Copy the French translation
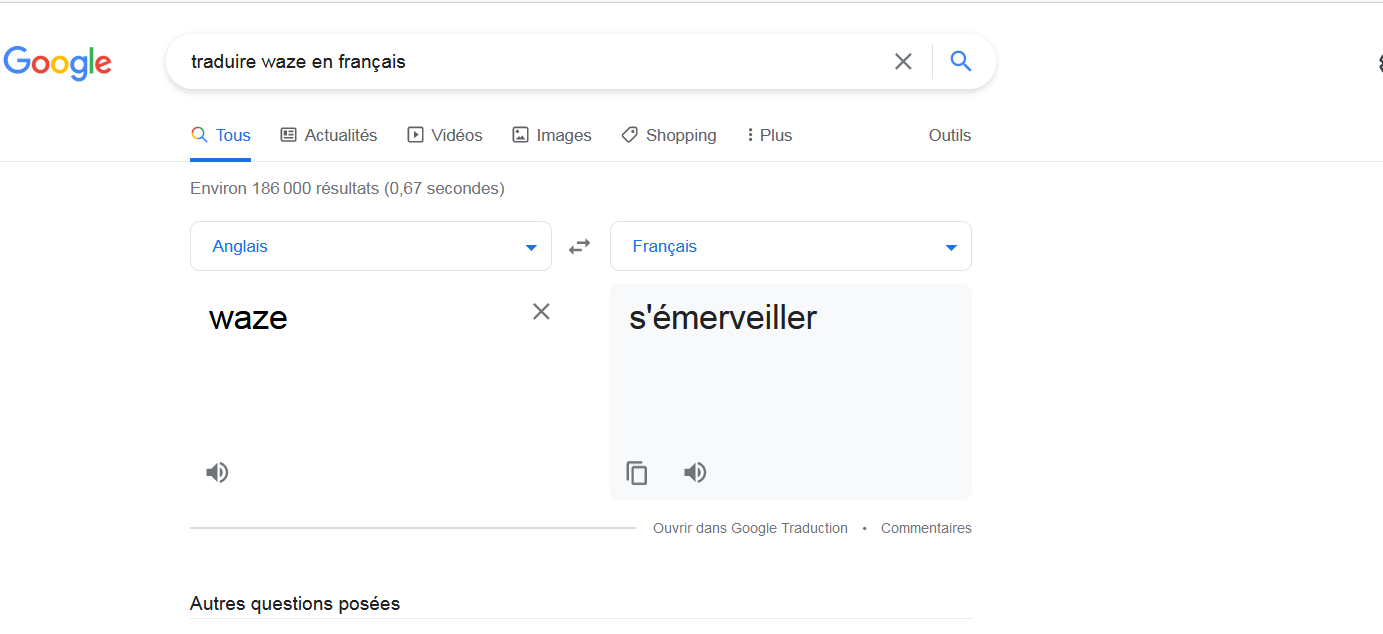The width and height of the screenshot is (1383, 634). [x=637, y=473]
